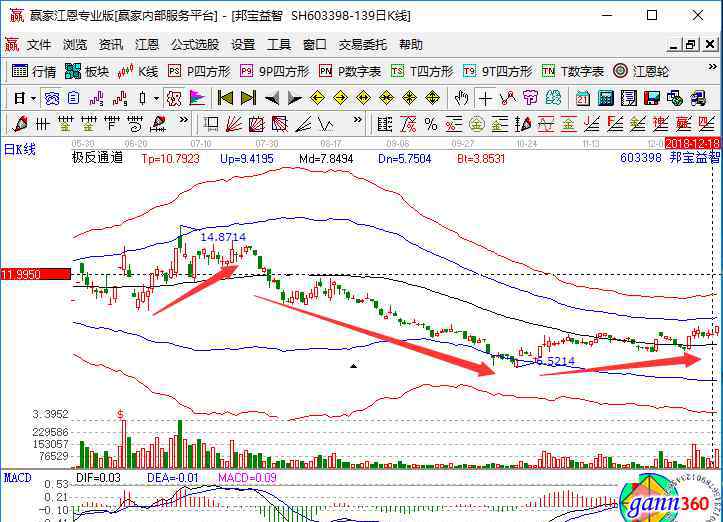Click the circled 金 golden ratio icon
Viewport: 723px width, 522px height.
click(x=477, y=124)
